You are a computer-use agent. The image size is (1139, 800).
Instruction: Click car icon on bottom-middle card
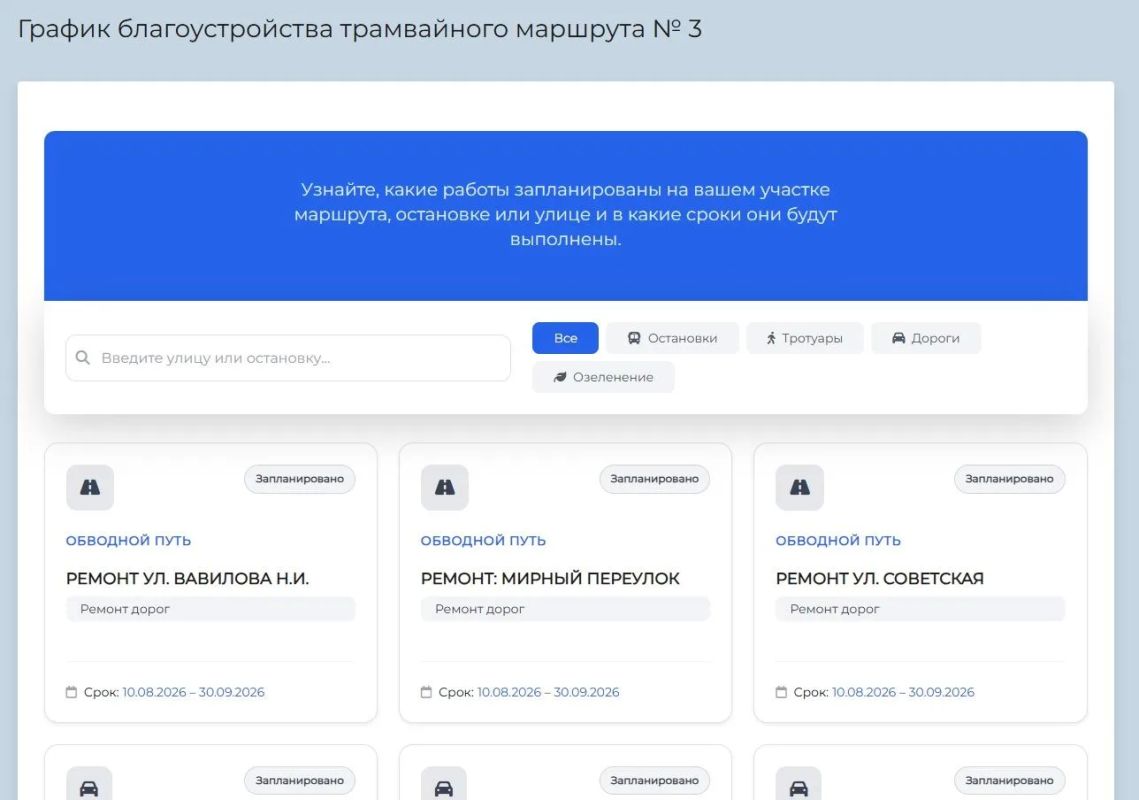(444, 788)
